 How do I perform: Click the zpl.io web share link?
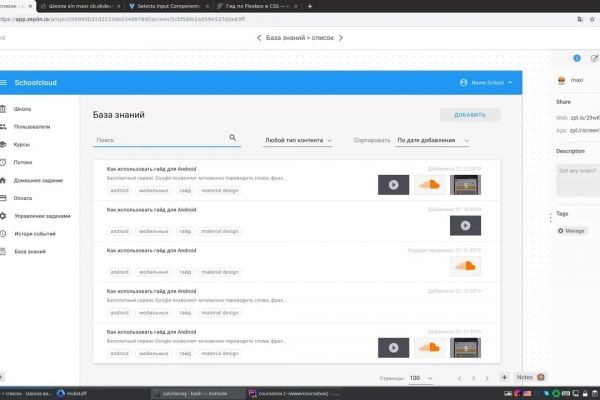585,118
